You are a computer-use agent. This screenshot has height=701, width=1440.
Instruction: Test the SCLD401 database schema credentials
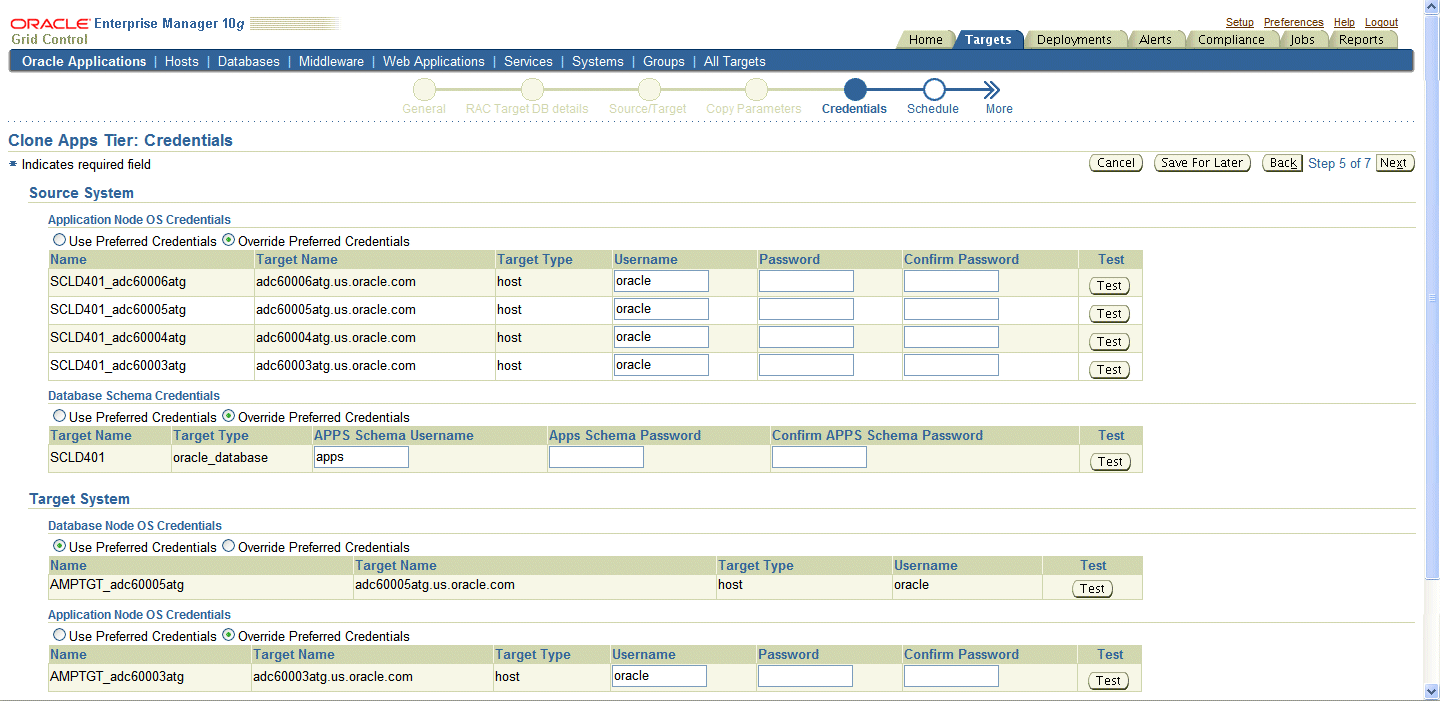coord(1110,462)
